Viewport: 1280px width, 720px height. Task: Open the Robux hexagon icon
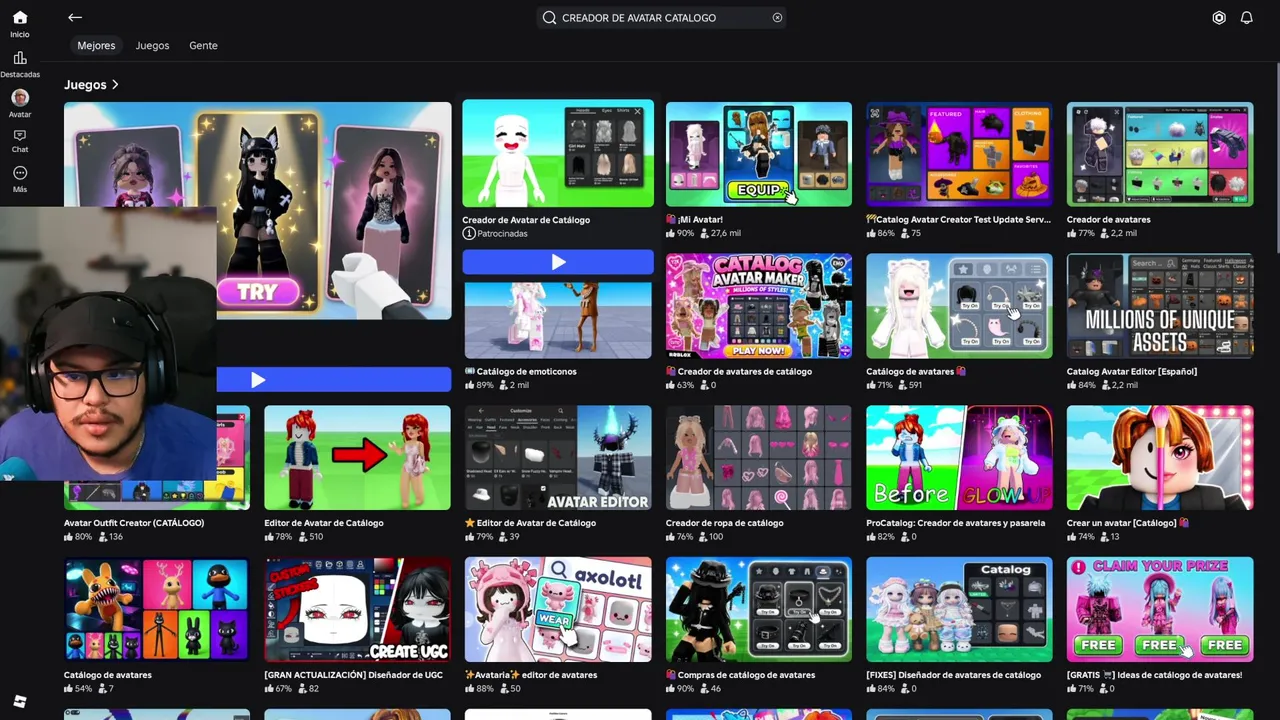(x=1219, y=18)
